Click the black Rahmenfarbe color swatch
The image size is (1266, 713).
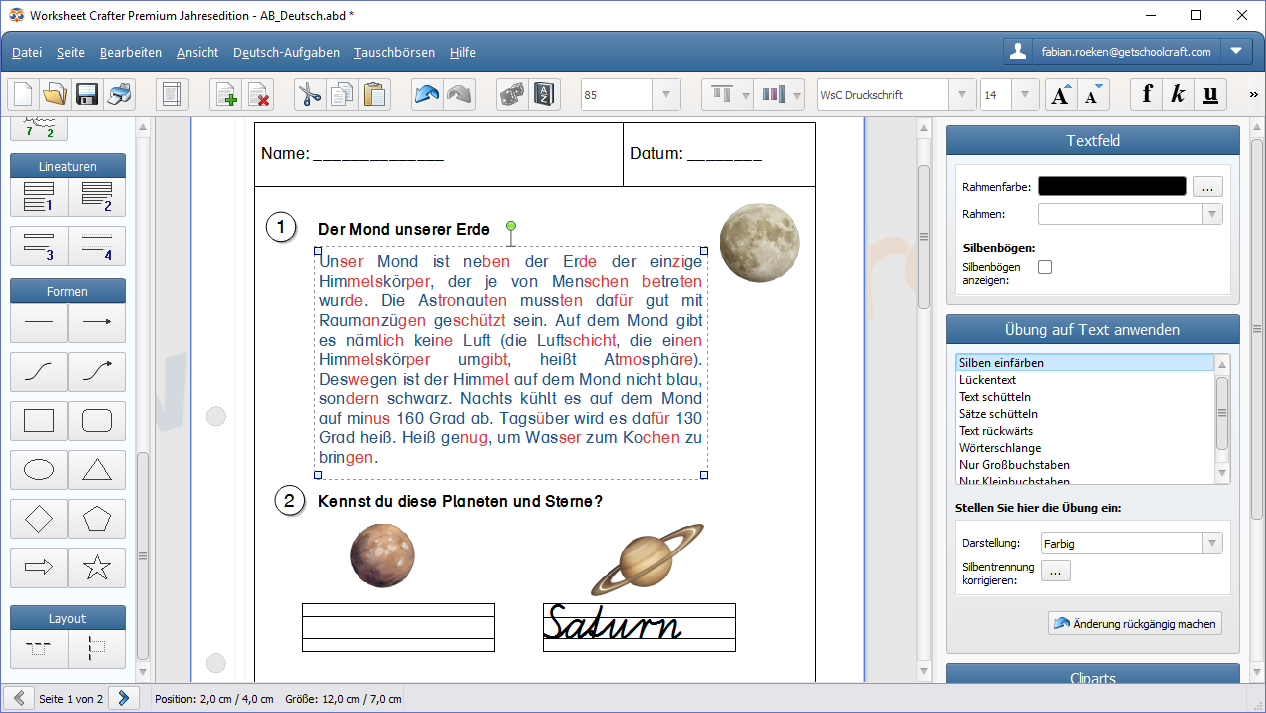coord(1112,187)
